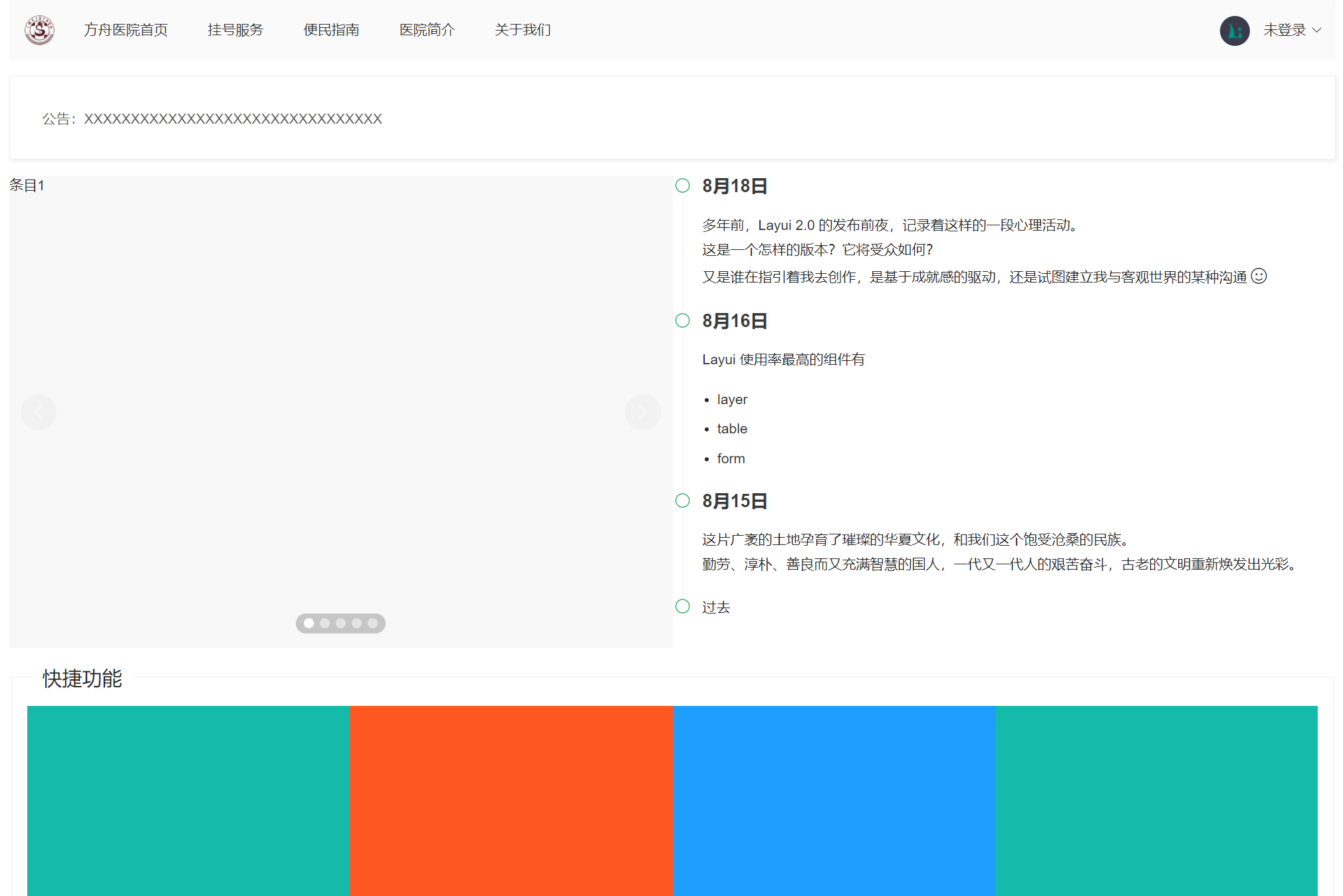Viewport: 1343px width, 896px height.
Task: Click the 8月16日 timeline circle marker
Action: point(682,320)
